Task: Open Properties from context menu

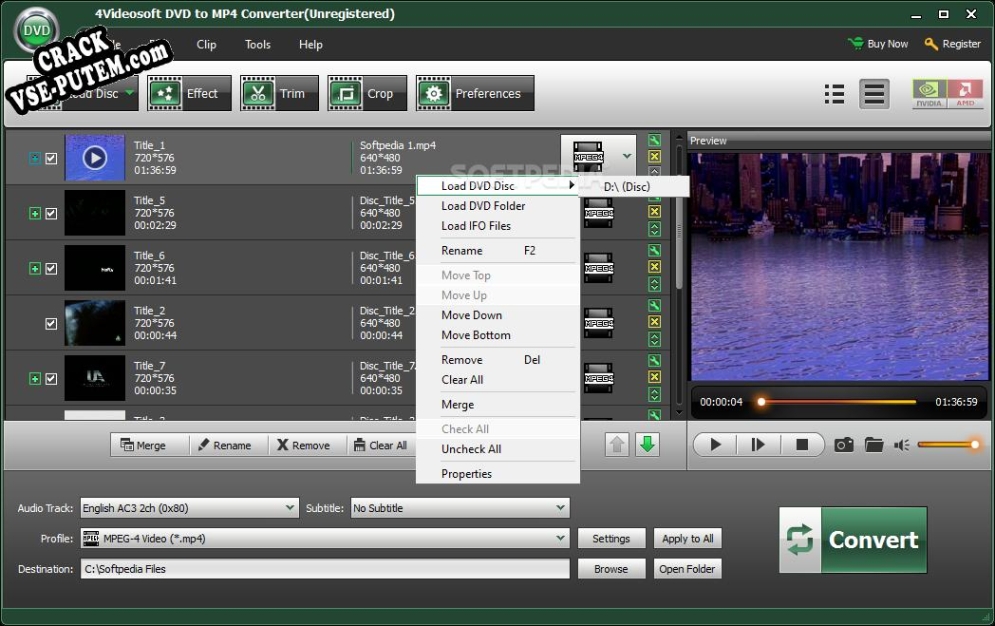Action: point(498,474)
